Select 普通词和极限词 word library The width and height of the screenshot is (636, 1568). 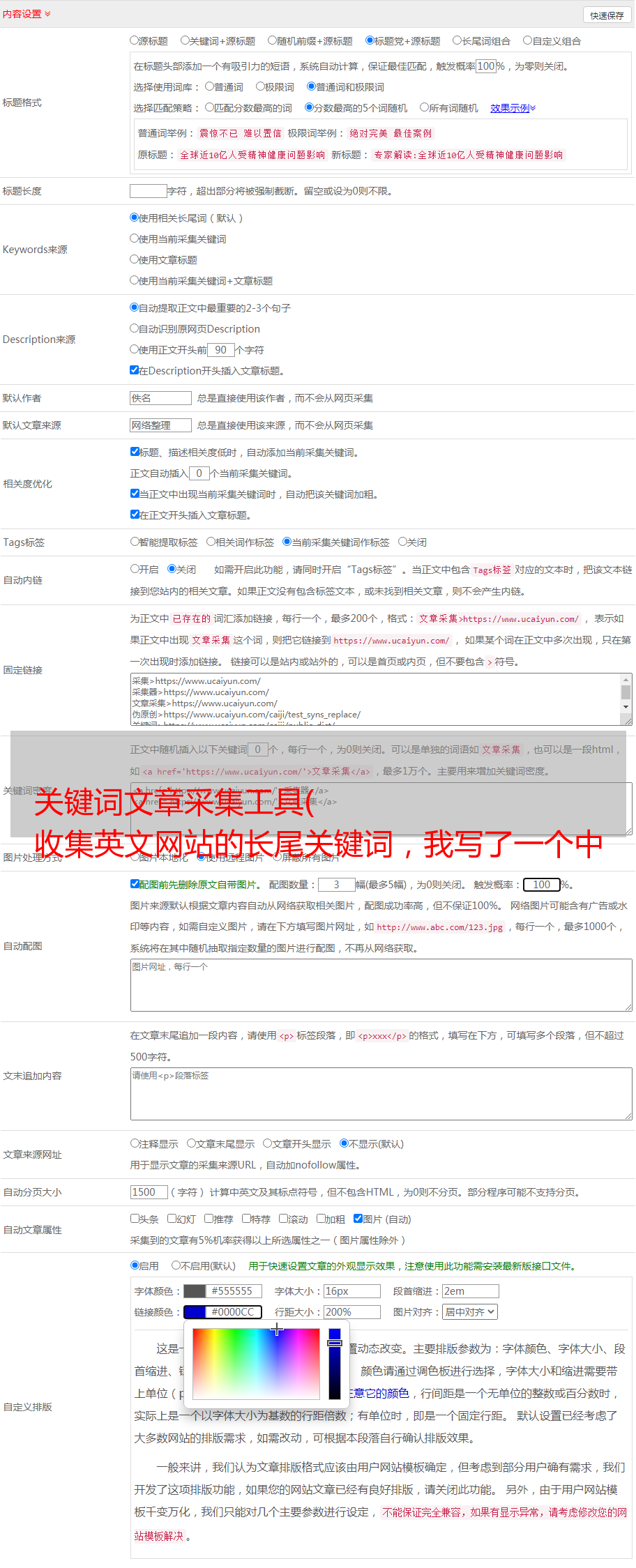(x=311, y=86)
